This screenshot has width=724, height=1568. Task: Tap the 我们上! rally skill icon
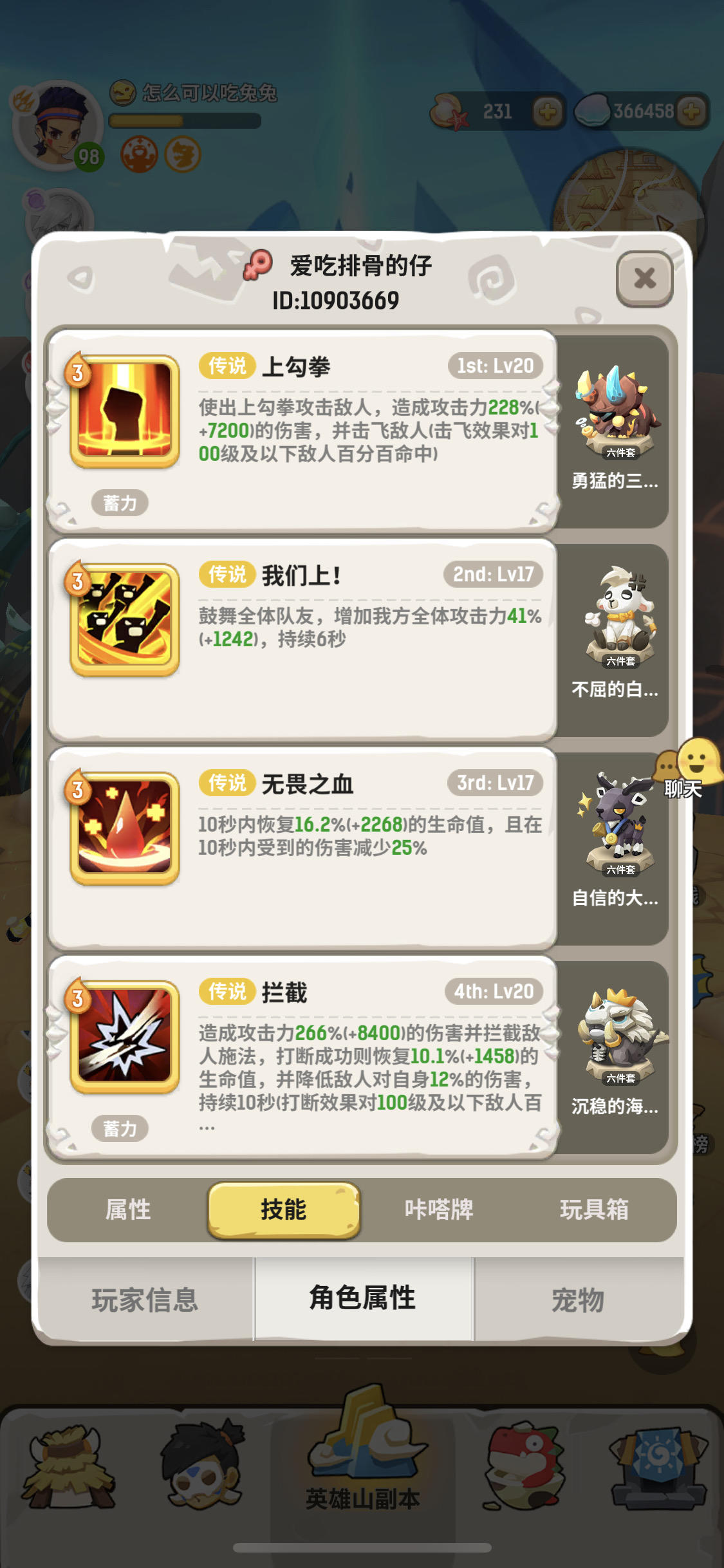124,620
